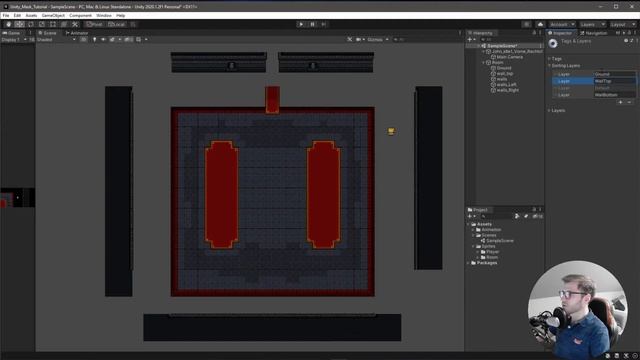Add a new sorting layer with plus
This screenshot has width=640, height=360.
620,102
